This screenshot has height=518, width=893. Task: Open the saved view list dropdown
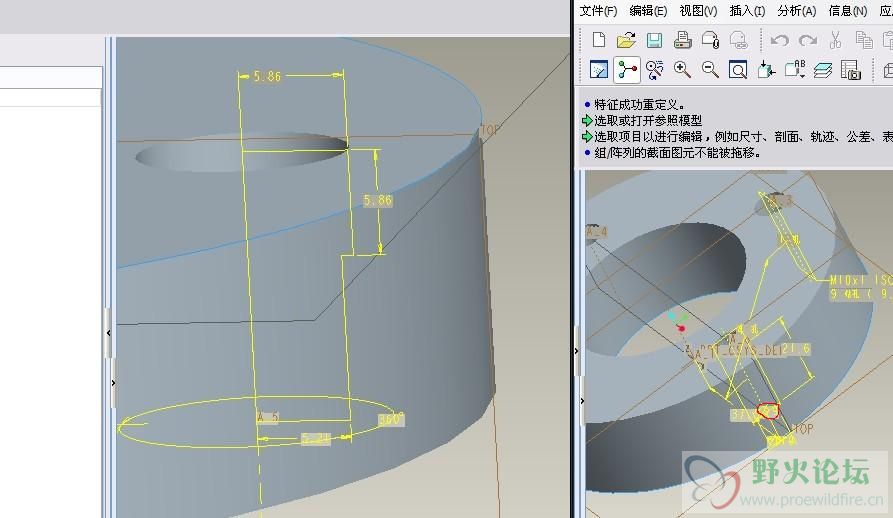click(795, 70)
